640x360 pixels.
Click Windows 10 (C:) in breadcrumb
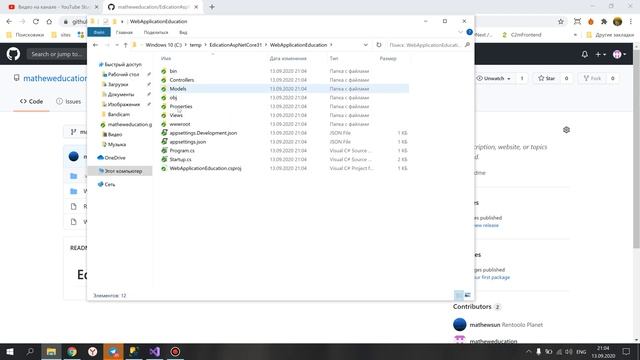163,45
